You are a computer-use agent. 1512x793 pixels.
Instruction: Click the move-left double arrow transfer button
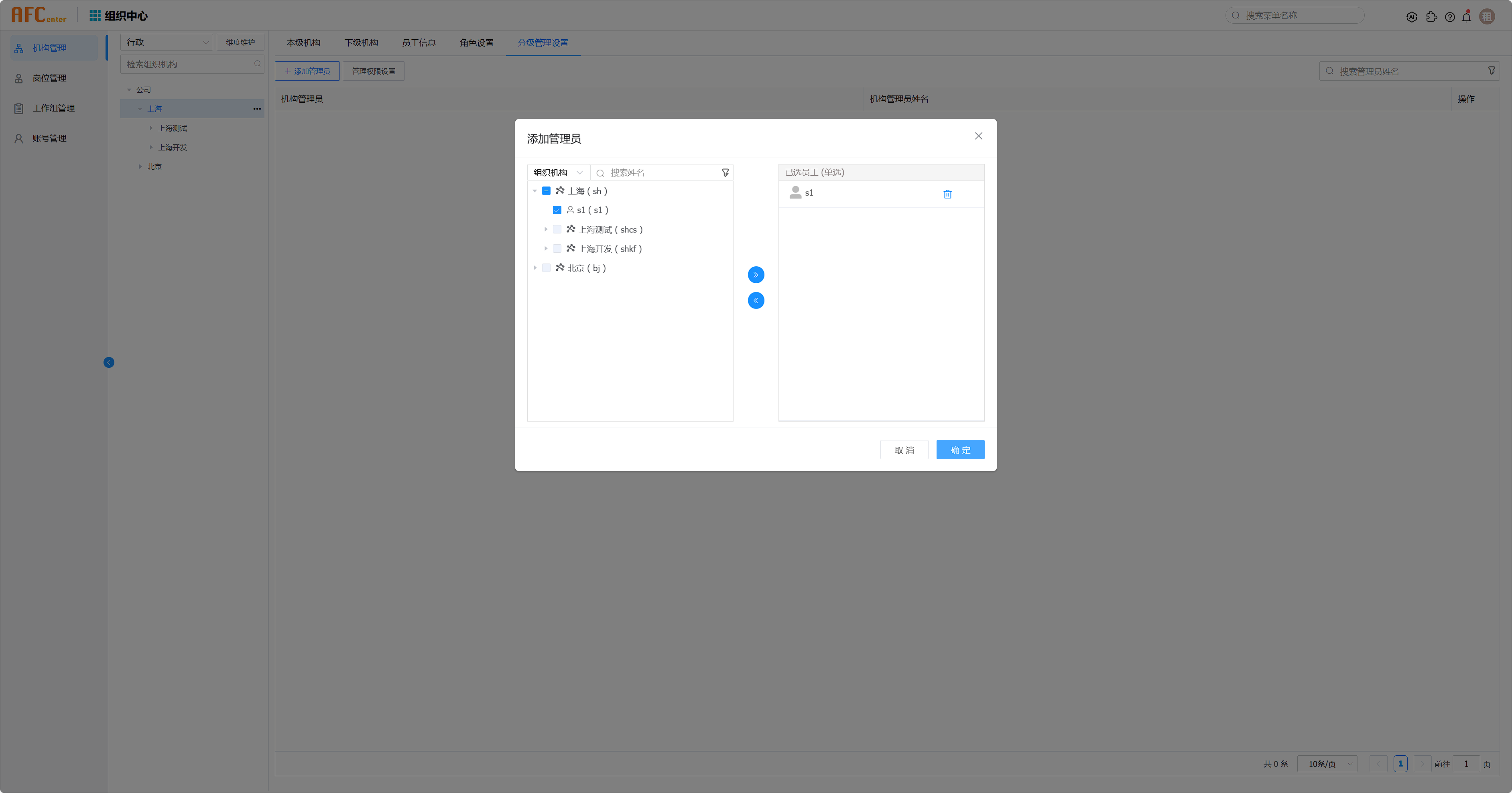click(756, 300)
